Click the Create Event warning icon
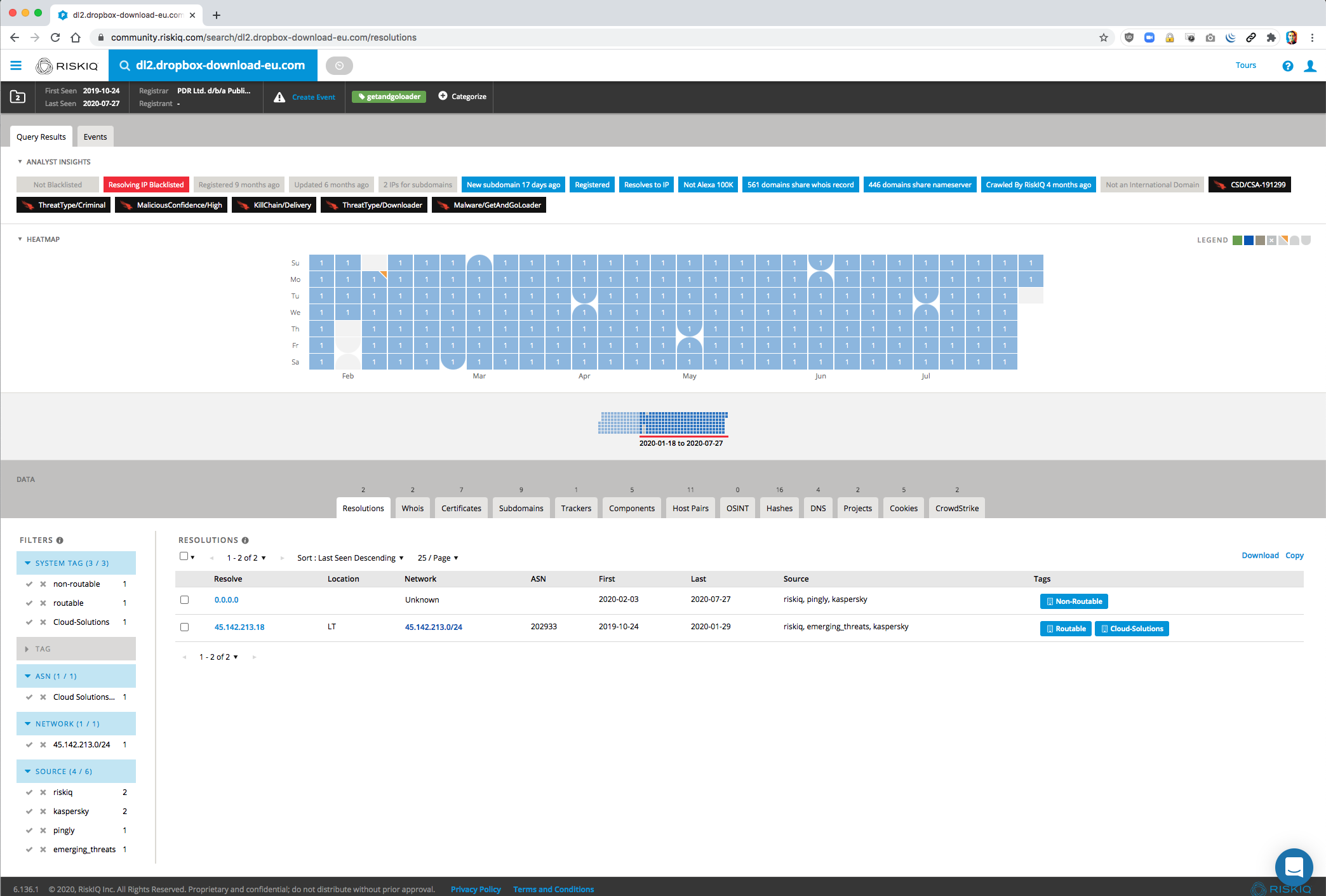1326x896 pixels. tap(279, 97)
